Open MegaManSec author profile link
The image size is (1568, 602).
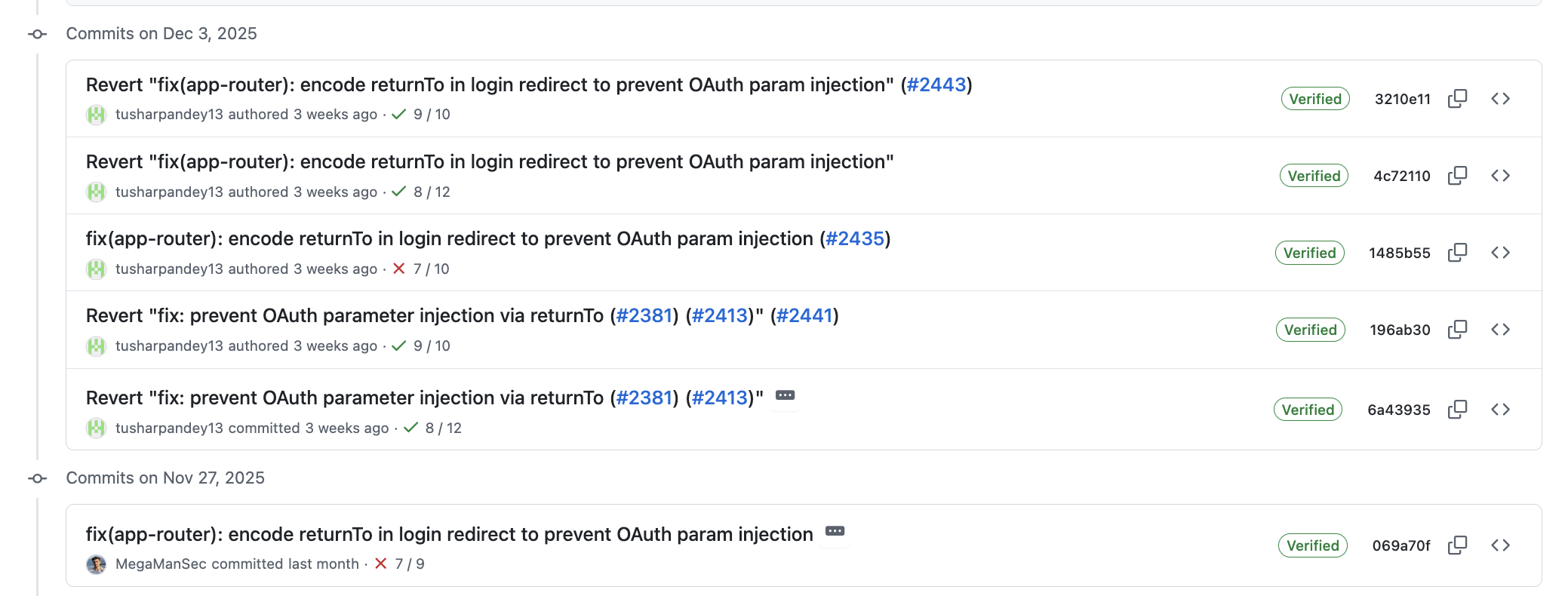pos(161,564)
